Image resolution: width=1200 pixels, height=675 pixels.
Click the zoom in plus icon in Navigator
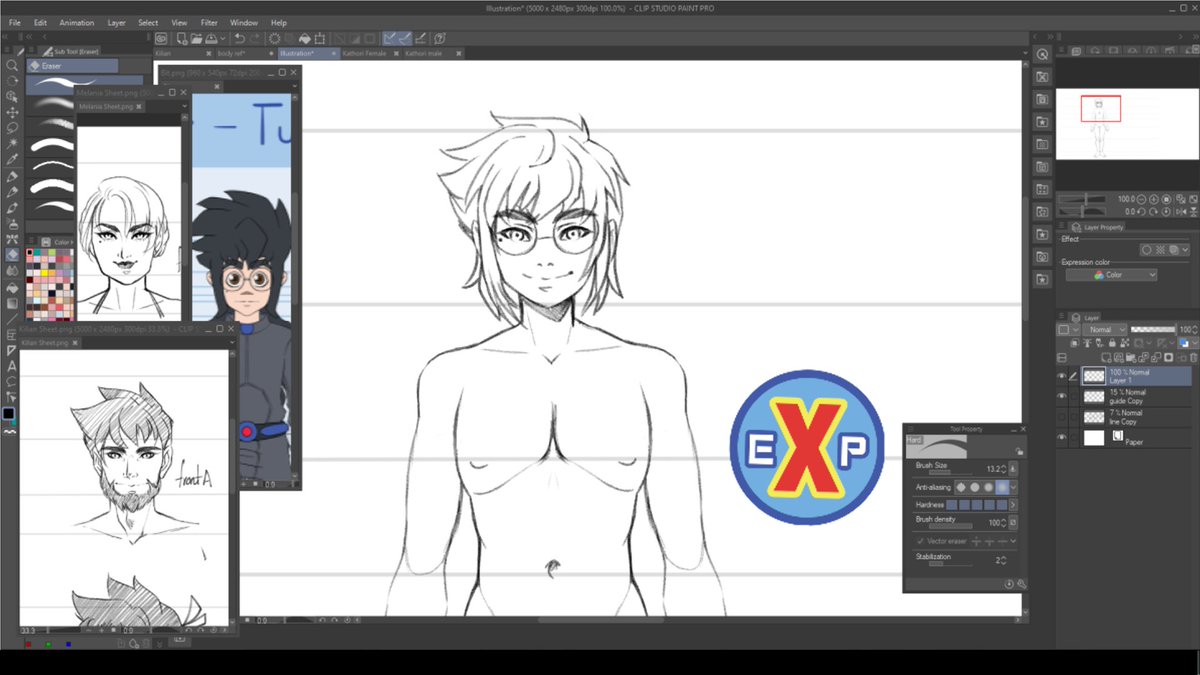tap(1153, 198)
